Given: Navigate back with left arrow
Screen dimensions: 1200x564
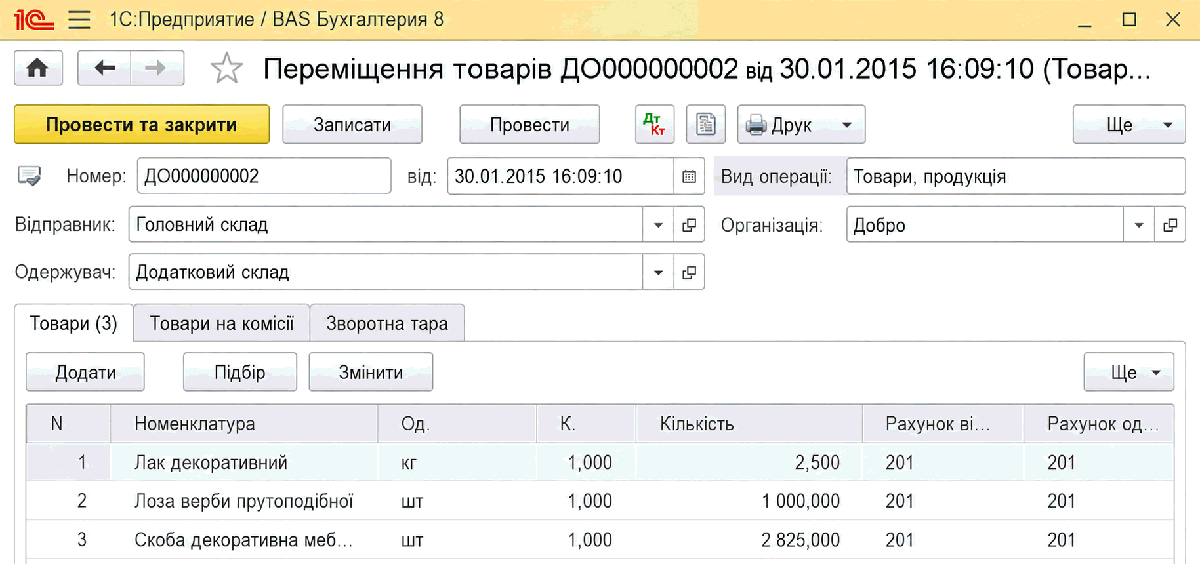Looking at the screenshot, I should click(104, 68).
